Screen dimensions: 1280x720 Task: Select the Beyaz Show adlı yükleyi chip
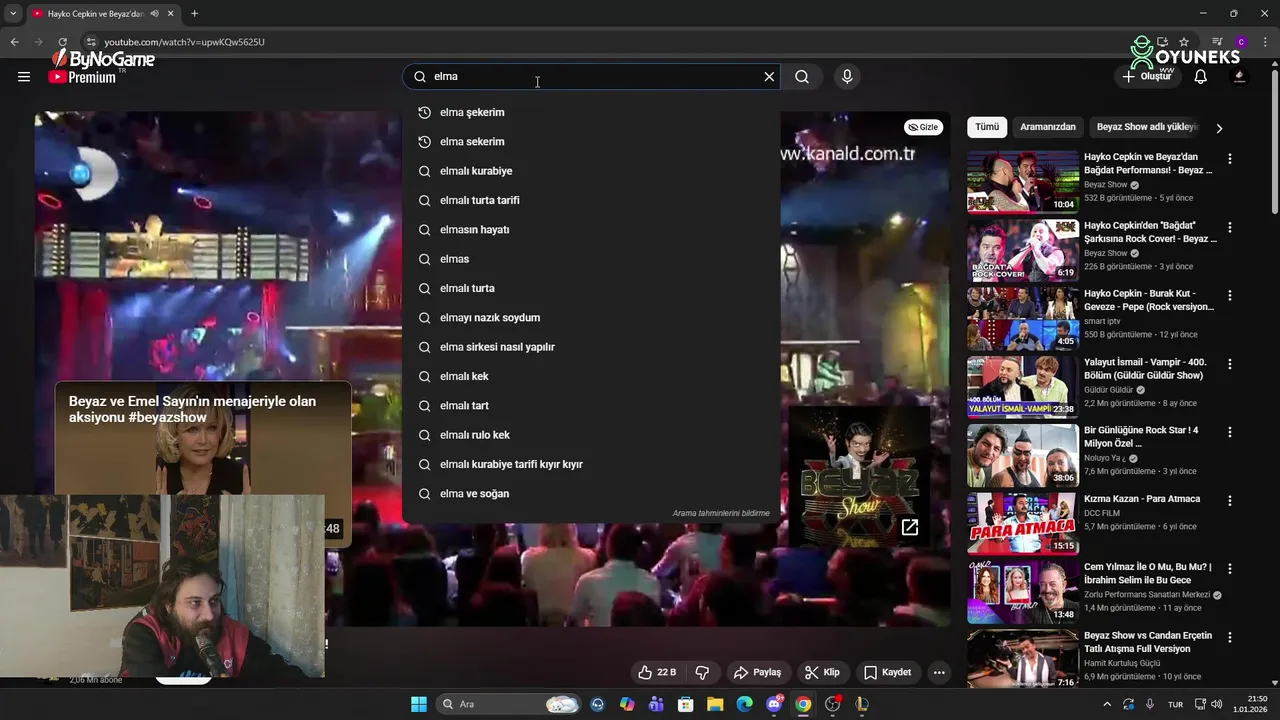1147,127
